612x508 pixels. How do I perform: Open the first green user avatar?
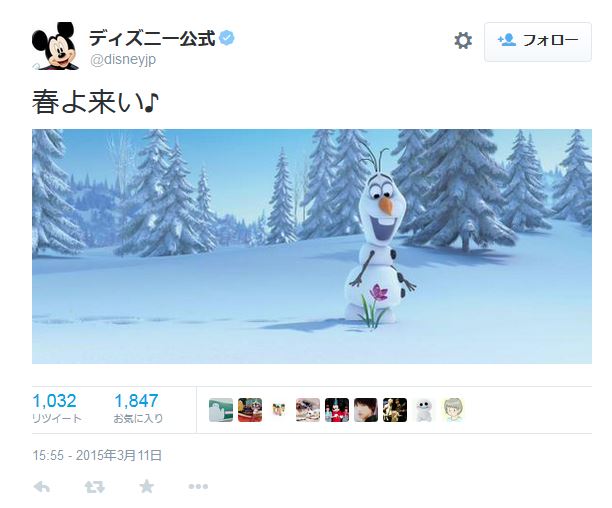coord(221,410)
